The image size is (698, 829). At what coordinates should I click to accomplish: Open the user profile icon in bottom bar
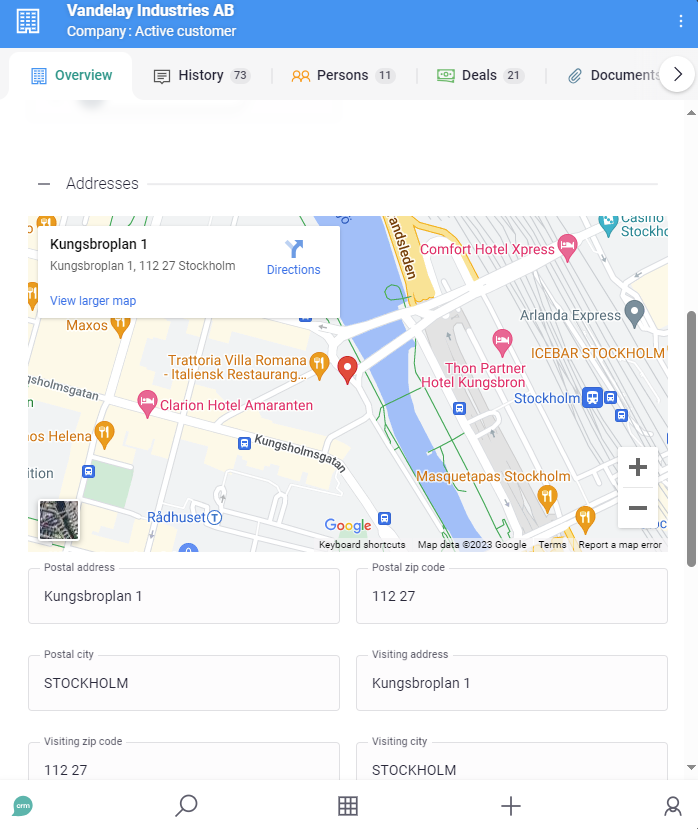tap(673, 806)
